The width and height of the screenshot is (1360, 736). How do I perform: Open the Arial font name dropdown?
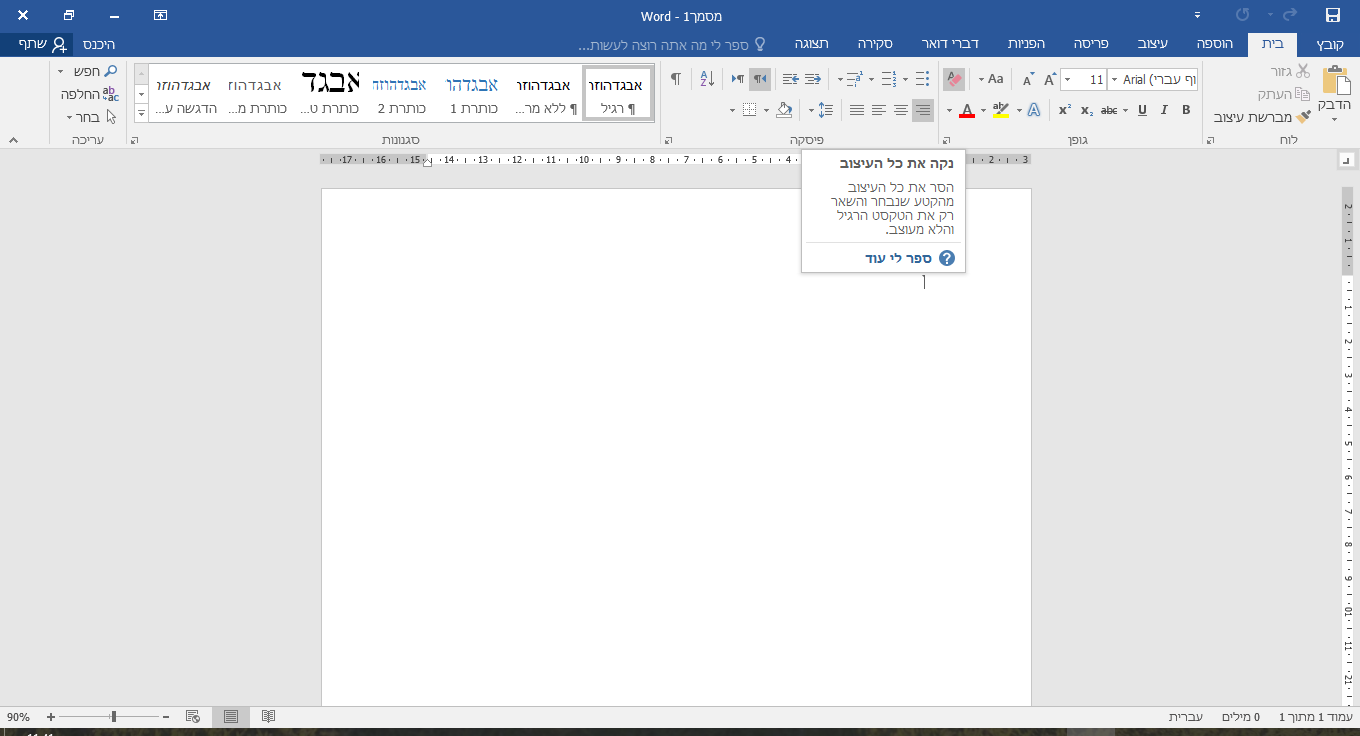1113,79
